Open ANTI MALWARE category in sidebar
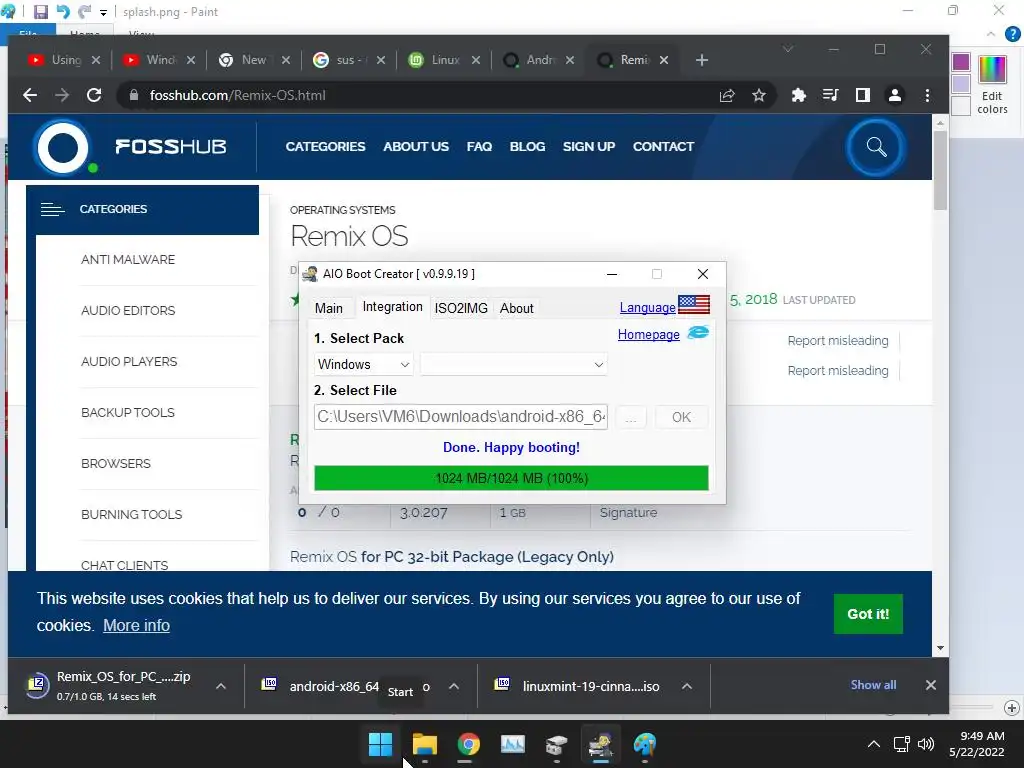The image size is (1024, 768). [x=127, y=260]
